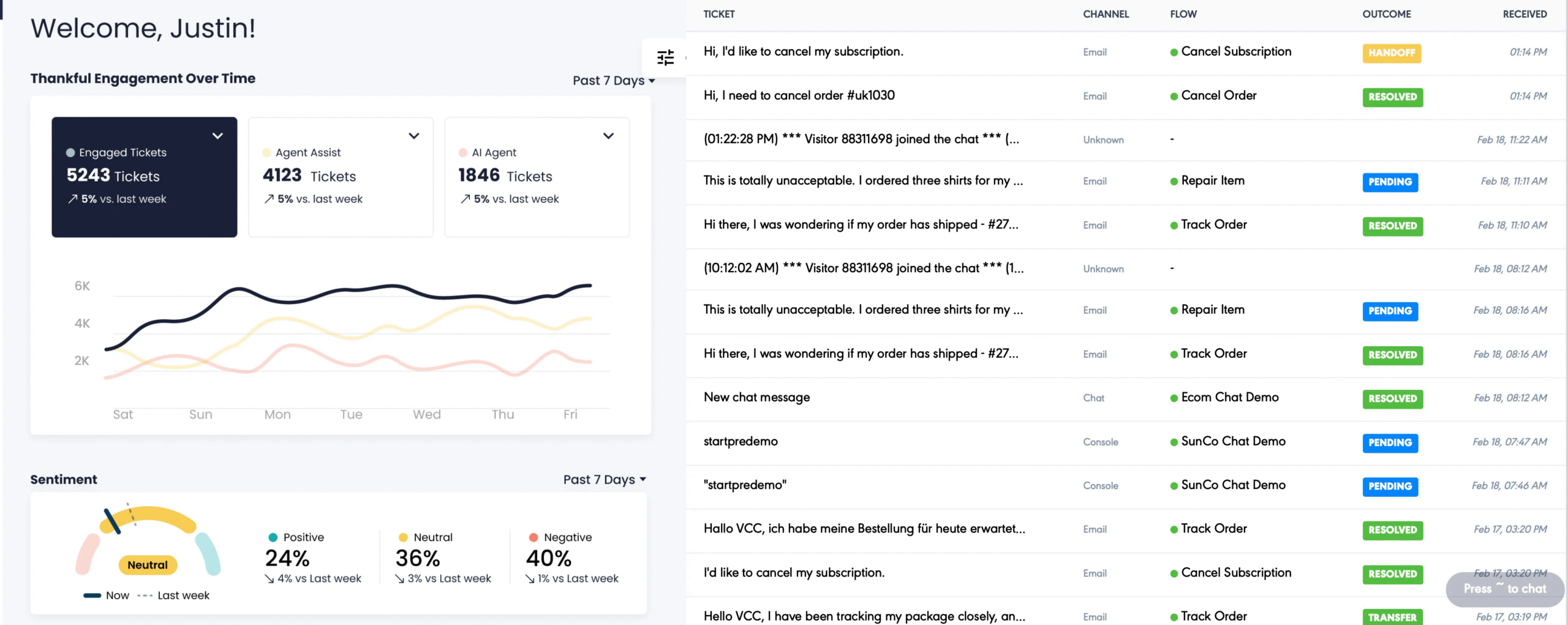Open ticket 'Hello VCC, I have been tracking'

click(864, 616)
